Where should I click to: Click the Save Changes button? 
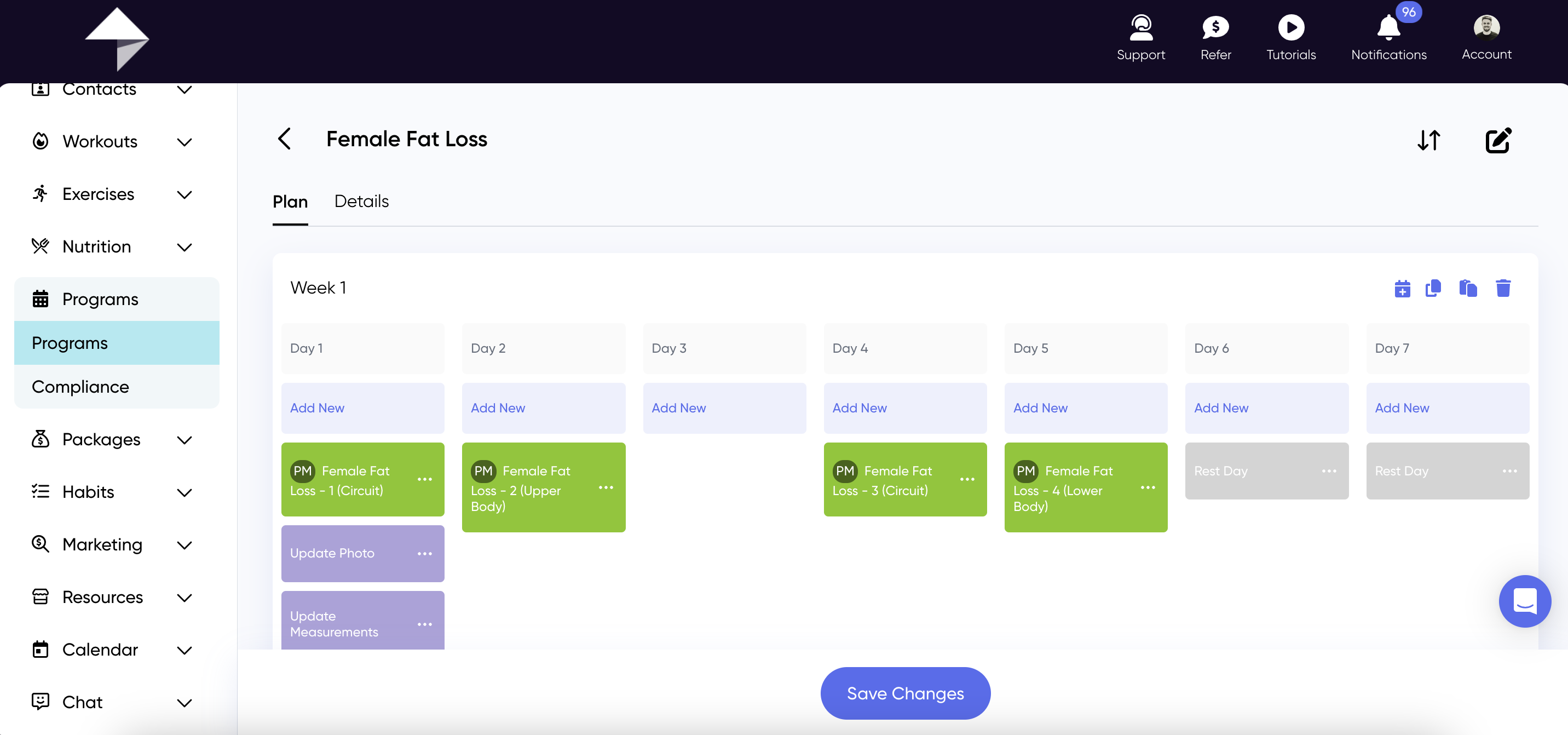tap(905, 693)
